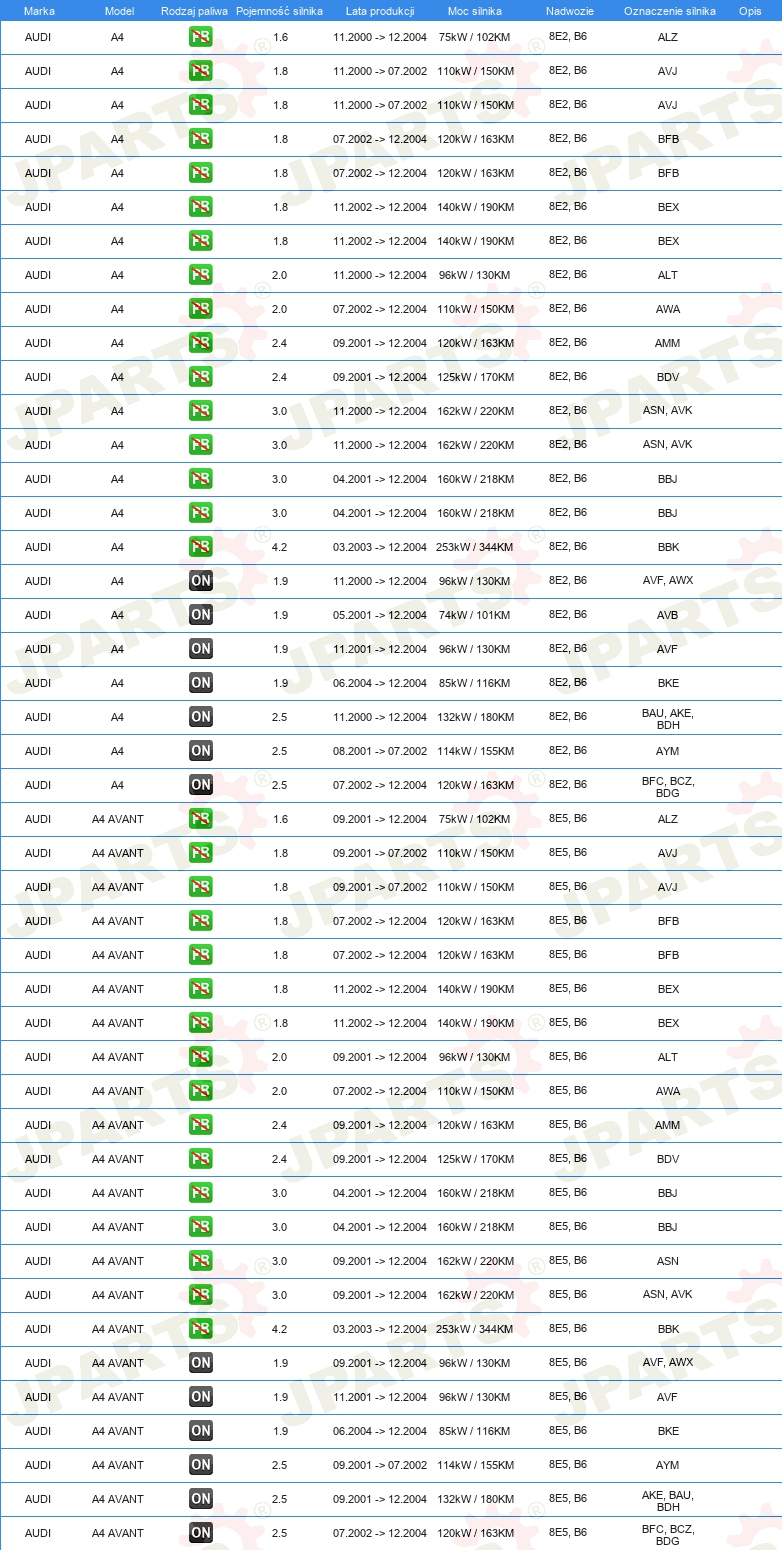The width and height of the screenshot is (782, 1550).
Task: Click the diesel ON icon in A4 2.5 AYM row
Action: [201, 752]
